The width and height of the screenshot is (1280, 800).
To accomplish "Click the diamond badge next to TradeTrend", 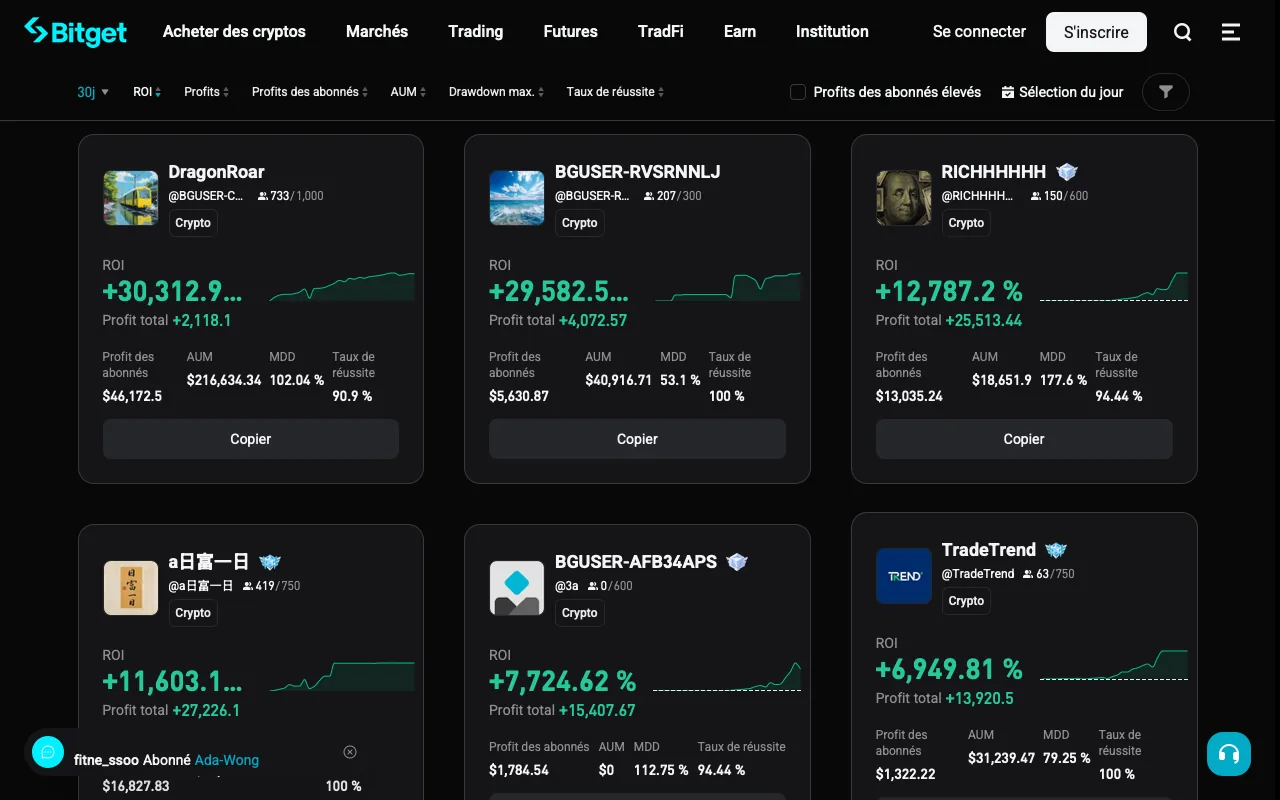I will click(1056, 550).
